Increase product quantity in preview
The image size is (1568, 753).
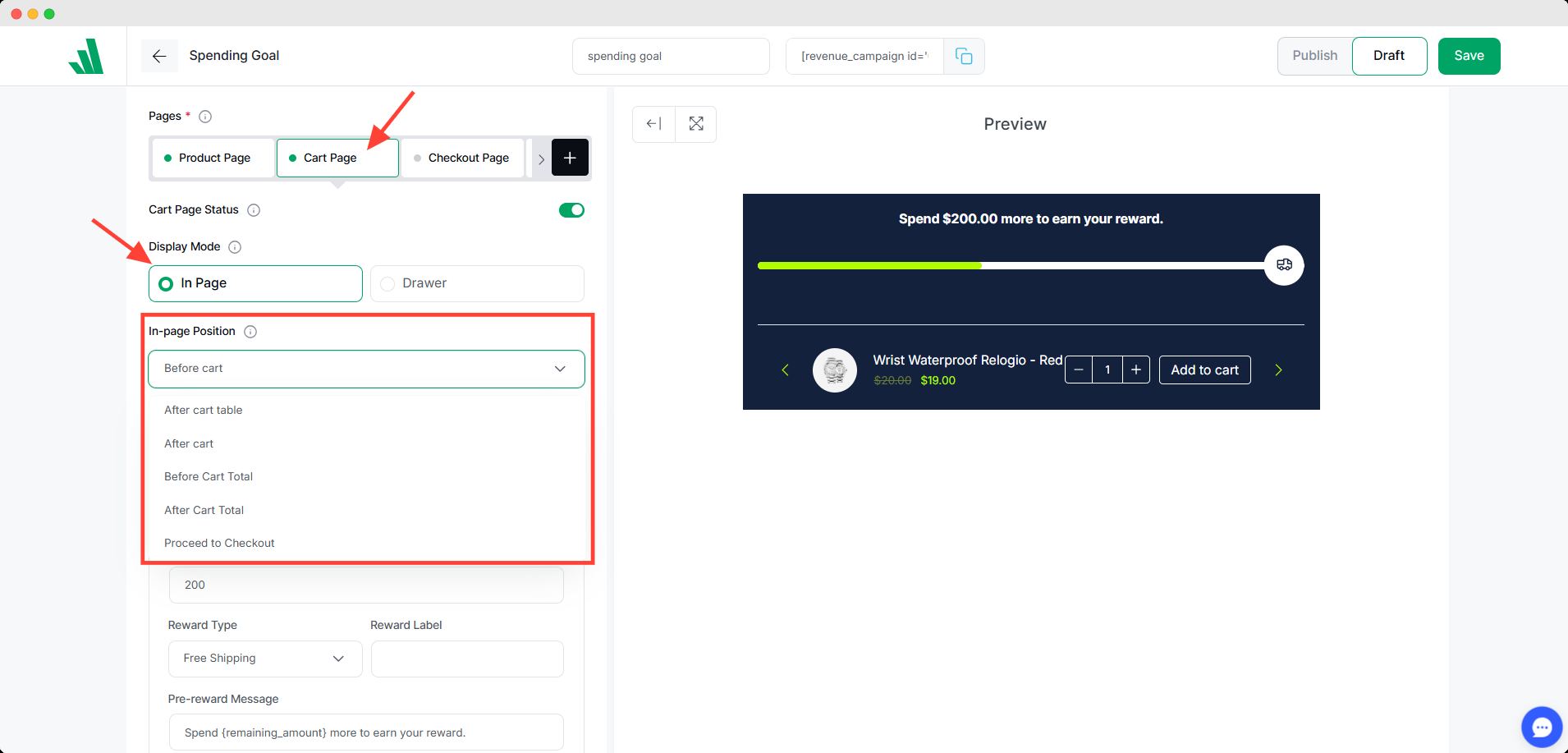coord(1136,370)
